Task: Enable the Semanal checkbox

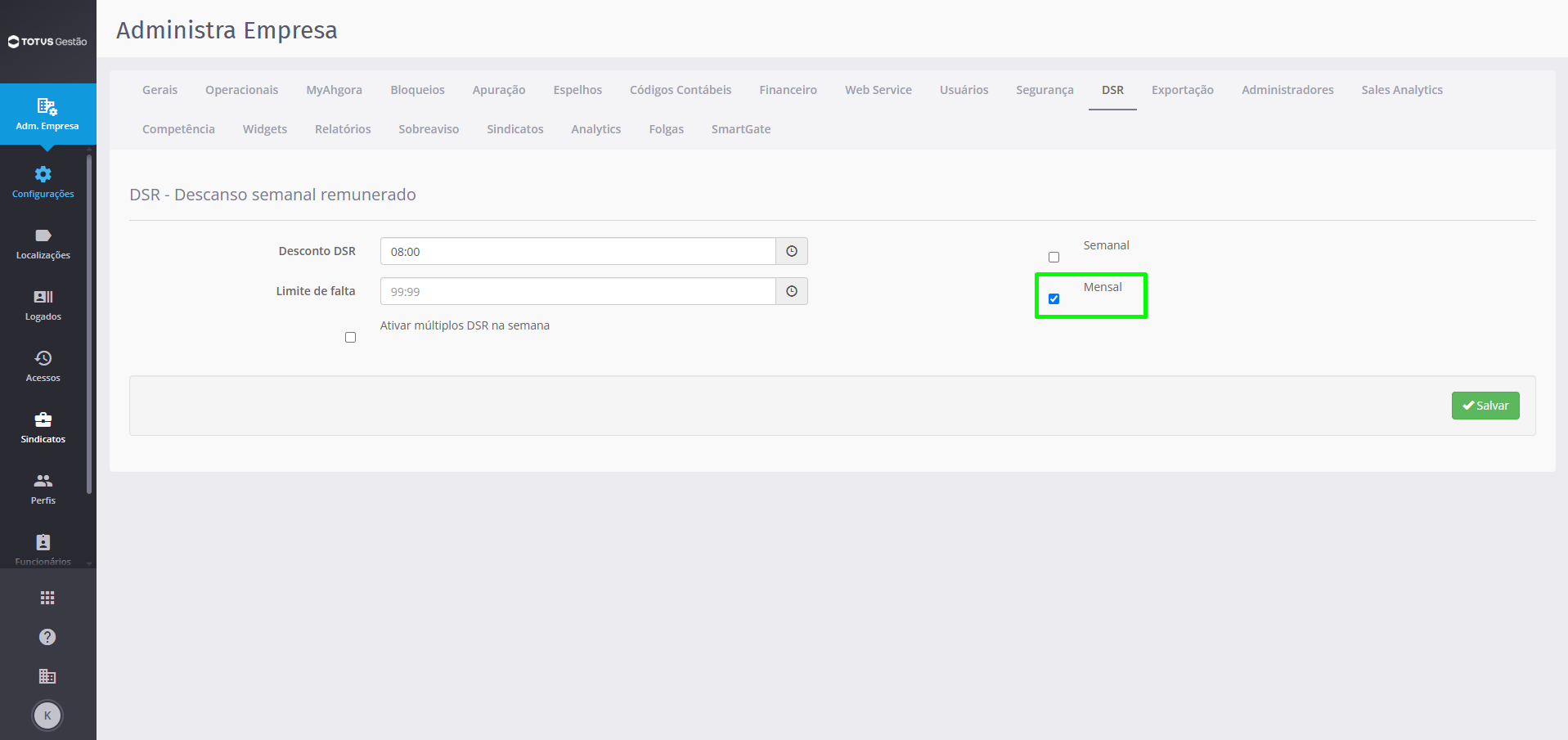Action: pyautogui.click(x=1054, y=257)
